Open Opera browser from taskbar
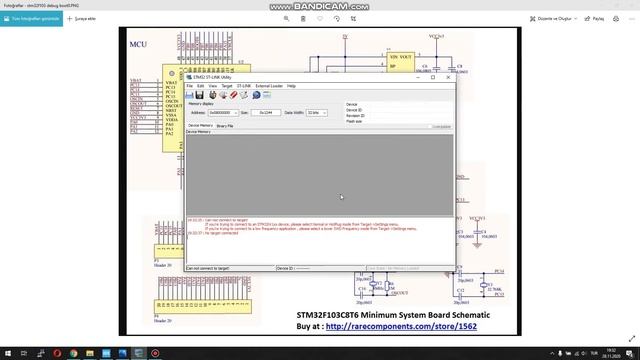This screenshot has width=640, height=360. (57, 353)
